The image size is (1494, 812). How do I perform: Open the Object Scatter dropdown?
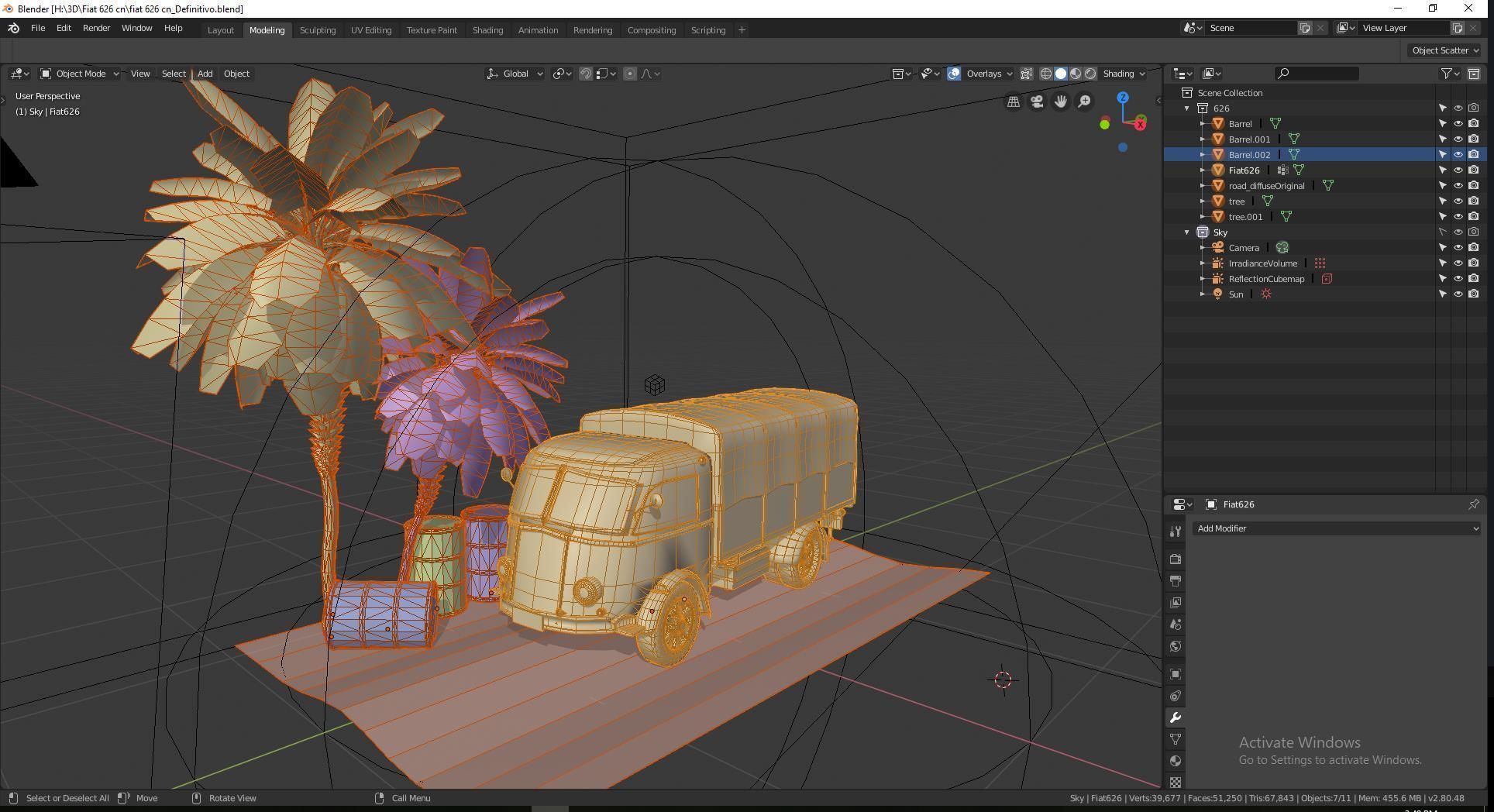point(1445,50)
